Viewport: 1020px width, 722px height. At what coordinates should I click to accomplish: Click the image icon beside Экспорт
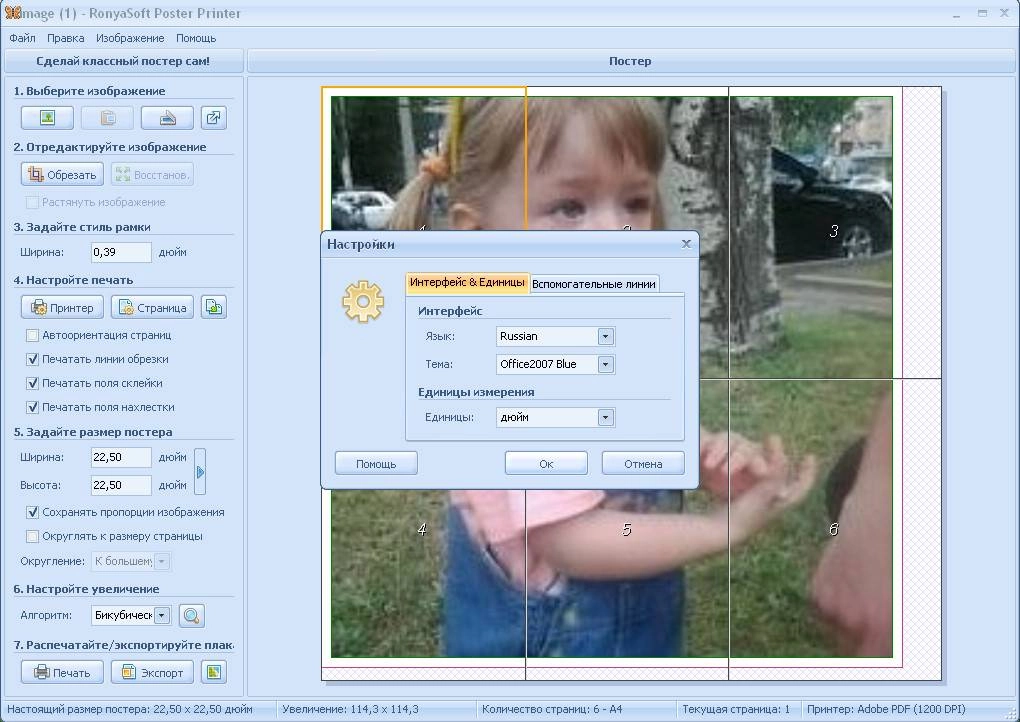point(213,673)
